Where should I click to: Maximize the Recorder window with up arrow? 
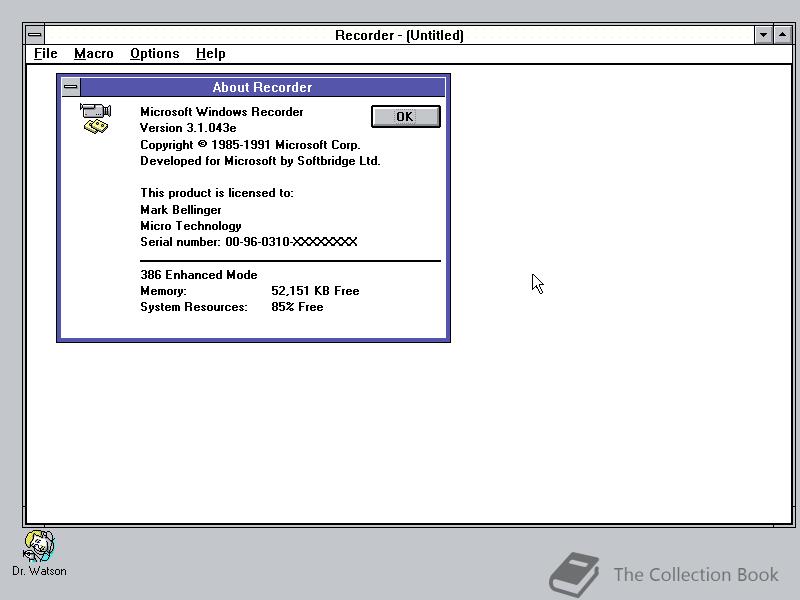[x=783, y=35]
